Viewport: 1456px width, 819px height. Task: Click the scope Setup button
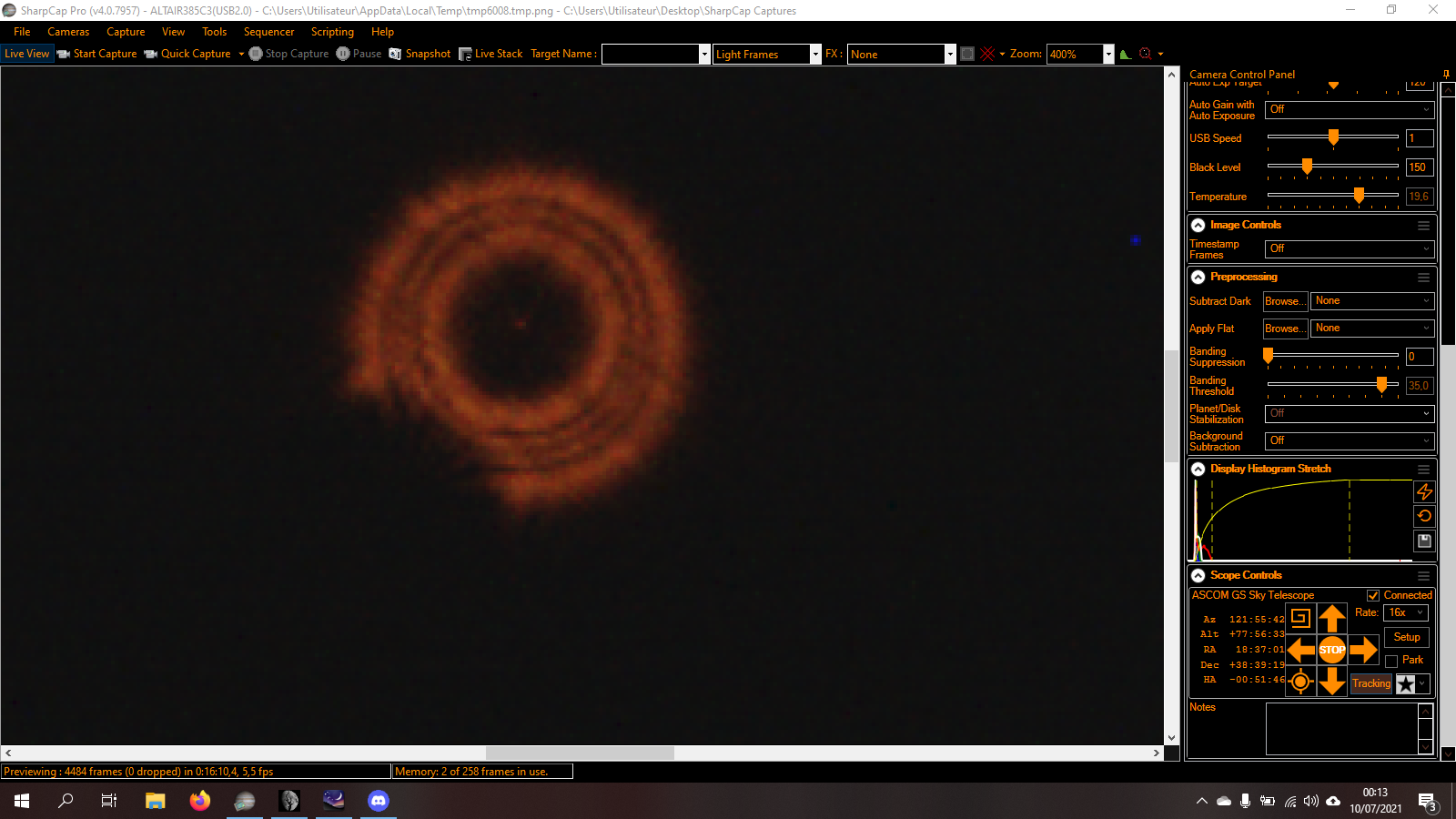coord(1406,637)
